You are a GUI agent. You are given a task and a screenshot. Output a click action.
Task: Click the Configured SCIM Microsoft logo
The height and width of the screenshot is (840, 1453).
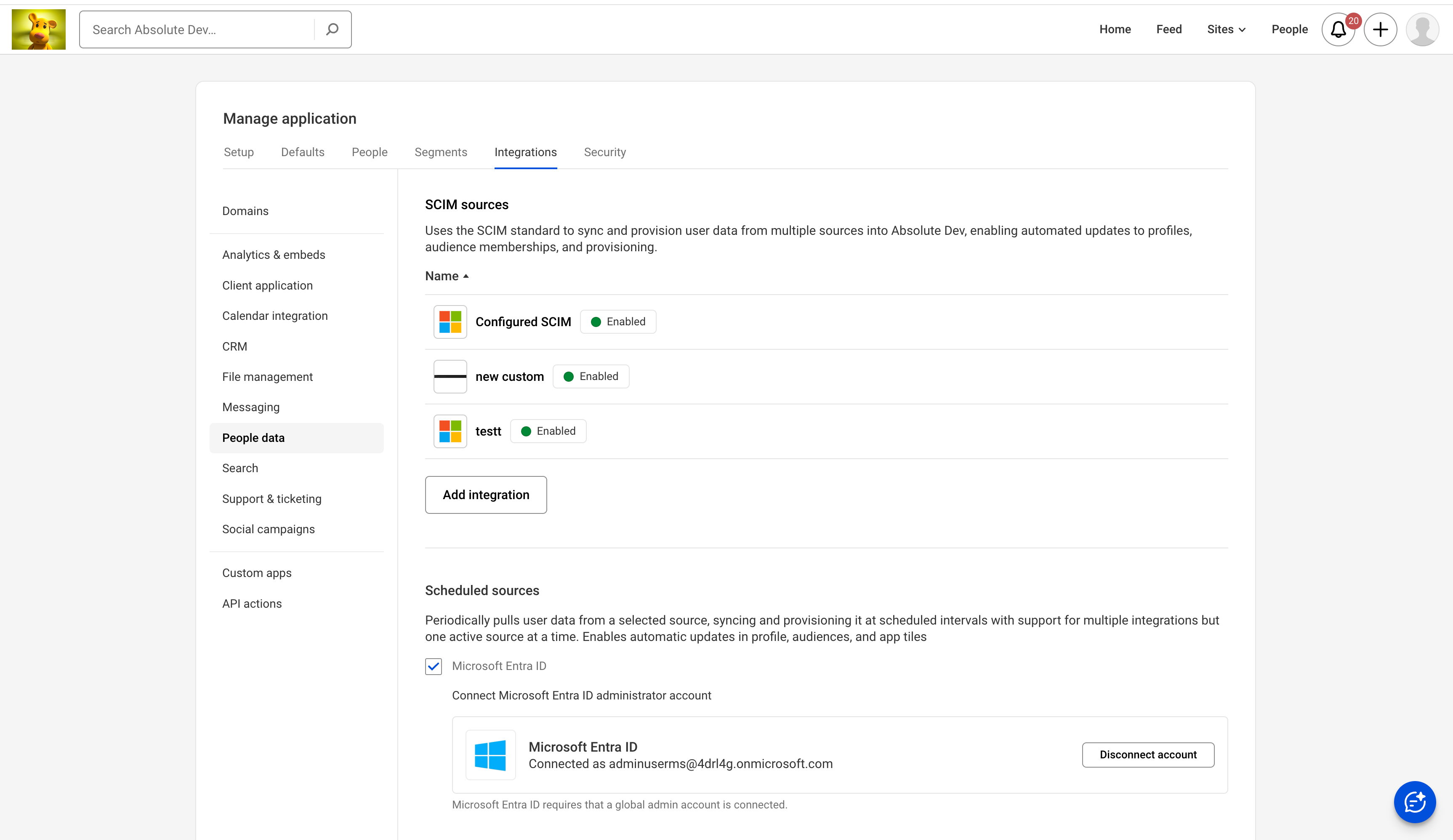point(450,322)
